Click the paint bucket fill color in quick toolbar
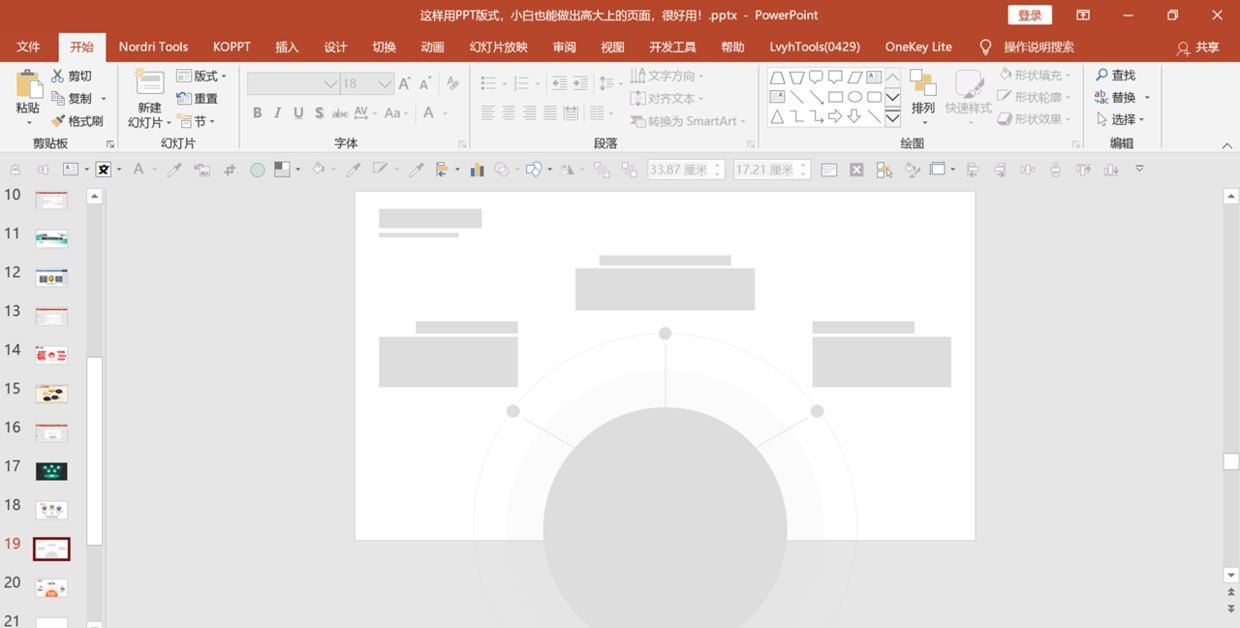 point(318,170)
